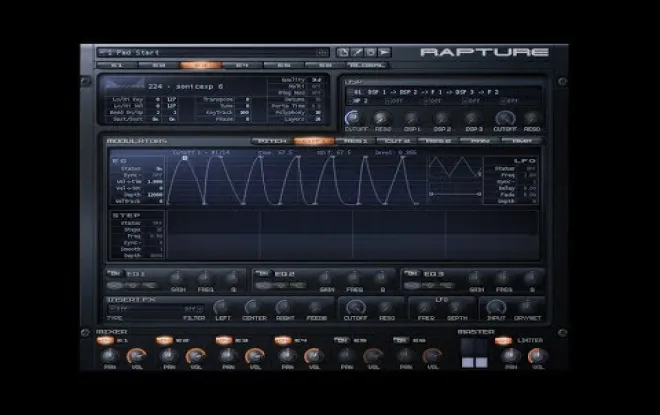Click the Insert FX INPUT knob
Viewport: 660px width, 415px height.
[496, 307]
